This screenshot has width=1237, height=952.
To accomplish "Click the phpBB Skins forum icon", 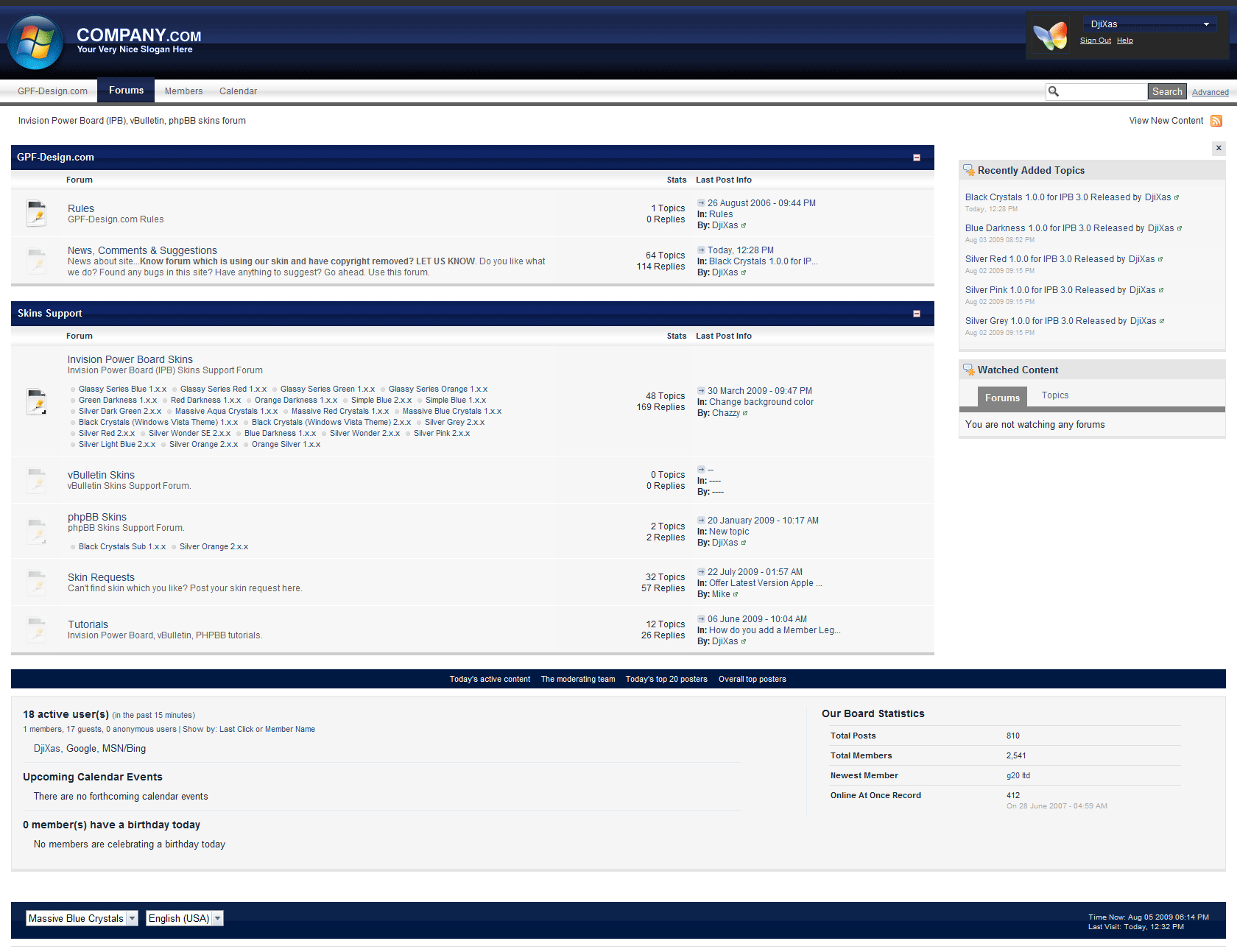I will point(36,531).
